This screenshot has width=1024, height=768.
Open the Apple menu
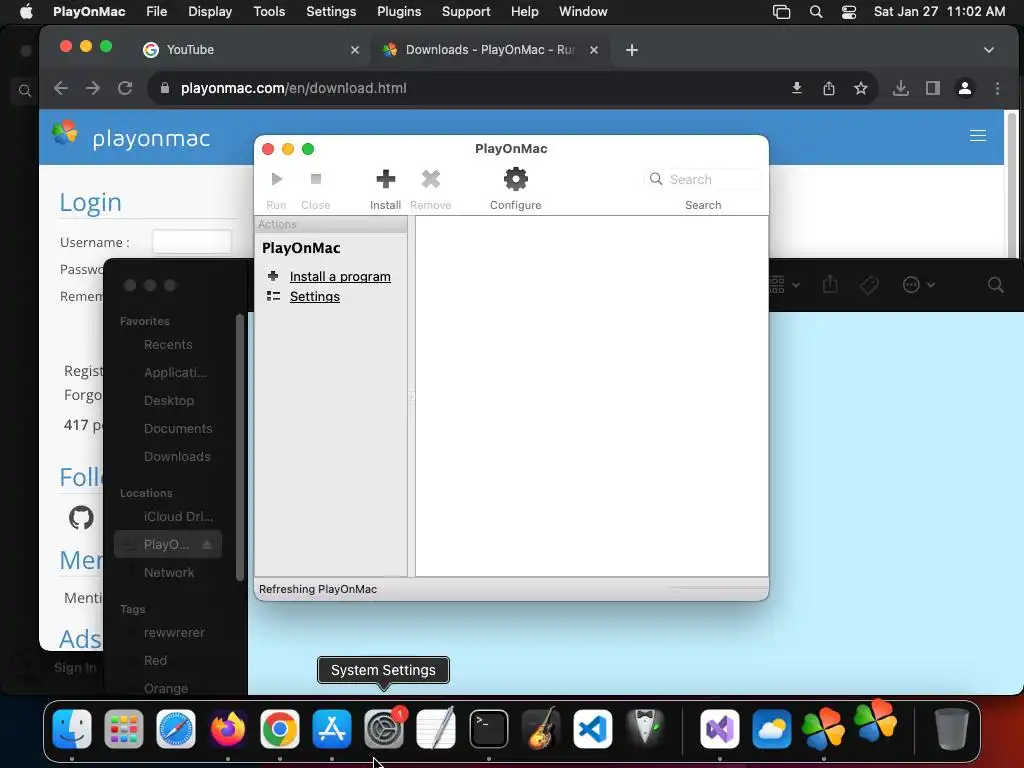pyautogui.click(x=26, y=12)
